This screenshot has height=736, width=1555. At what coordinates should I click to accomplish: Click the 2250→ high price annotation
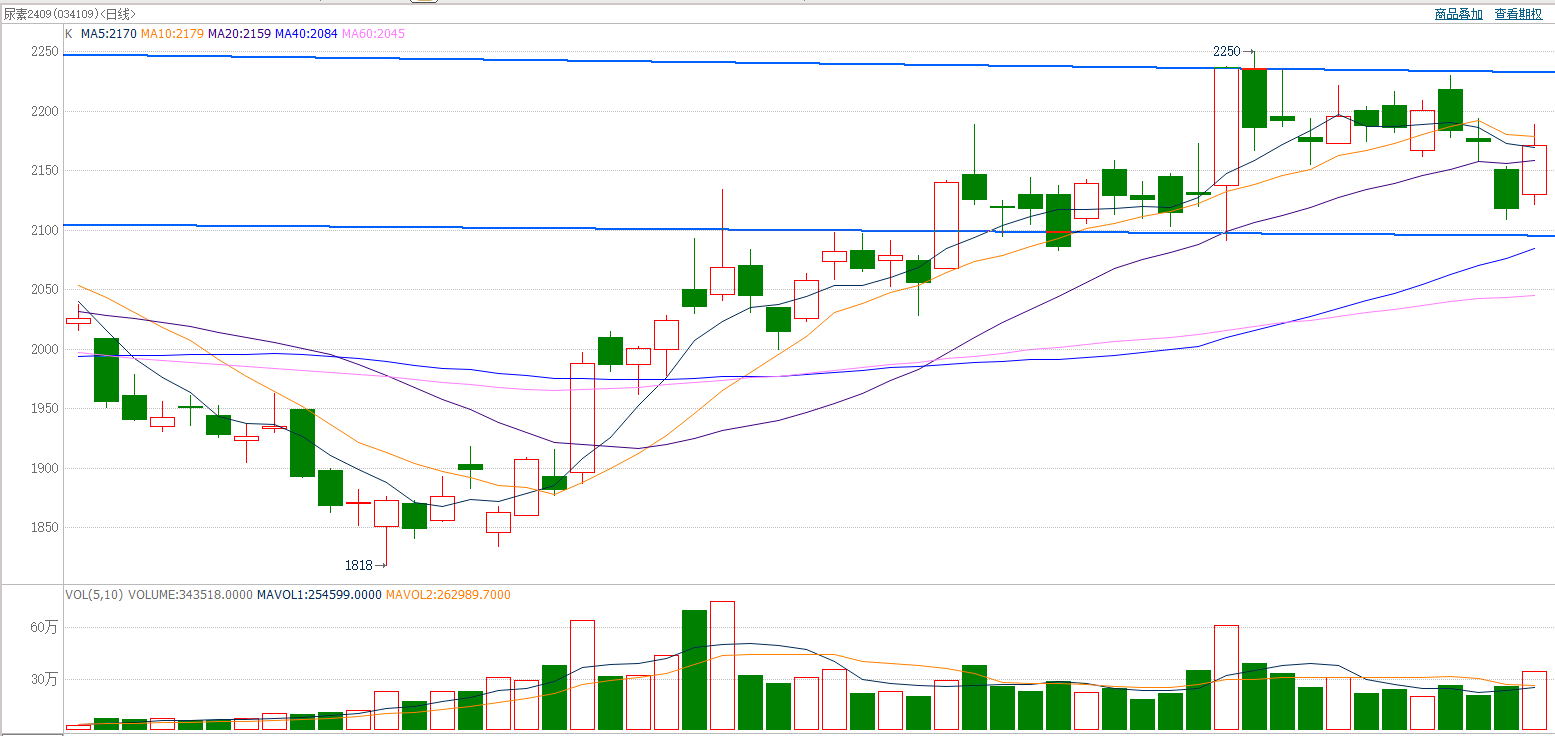pos(1232,51)
